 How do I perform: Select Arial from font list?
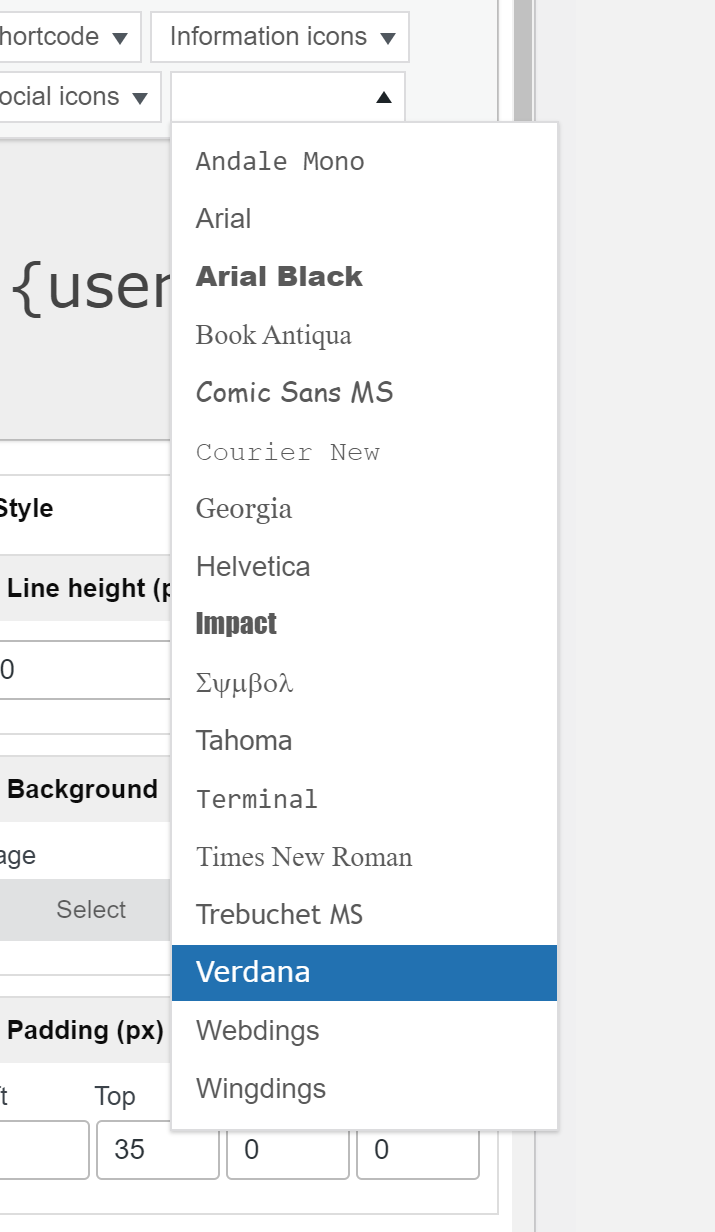coord(364,219)
